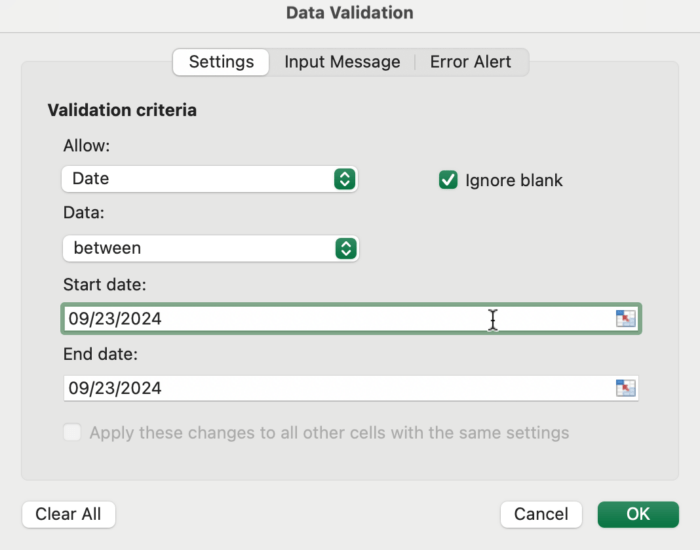Viewport: 700px width, 550px height.
Task: Click the green stepper arrows beside between
Action: [x=345, y=248]
